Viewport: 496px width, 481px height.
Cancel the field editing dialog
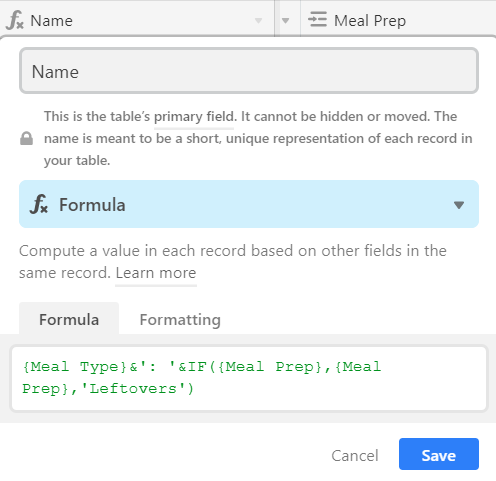click(355, 455)
